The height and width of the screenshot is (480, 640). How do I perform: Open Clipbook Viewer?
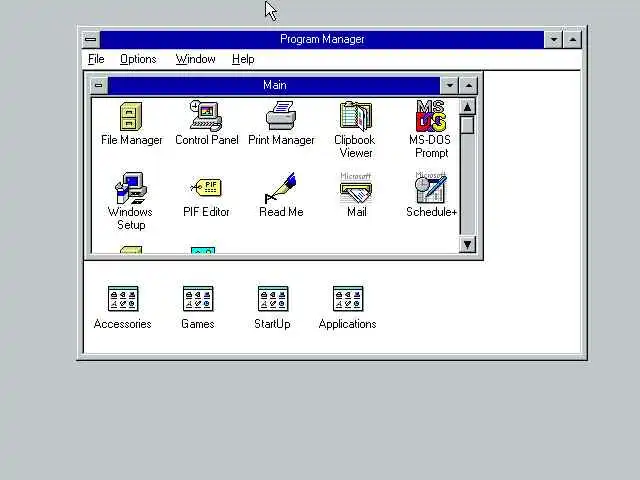(x=356, y=116)
